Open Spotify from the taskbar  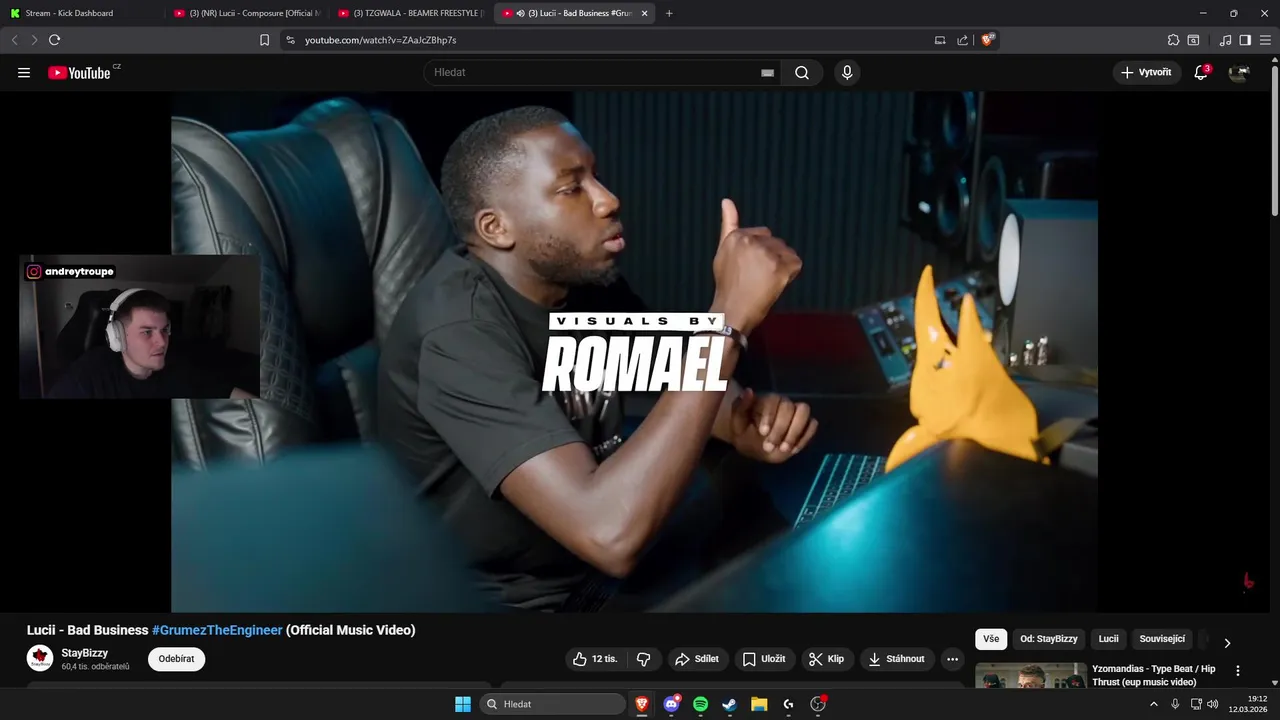tap(701, 704)
